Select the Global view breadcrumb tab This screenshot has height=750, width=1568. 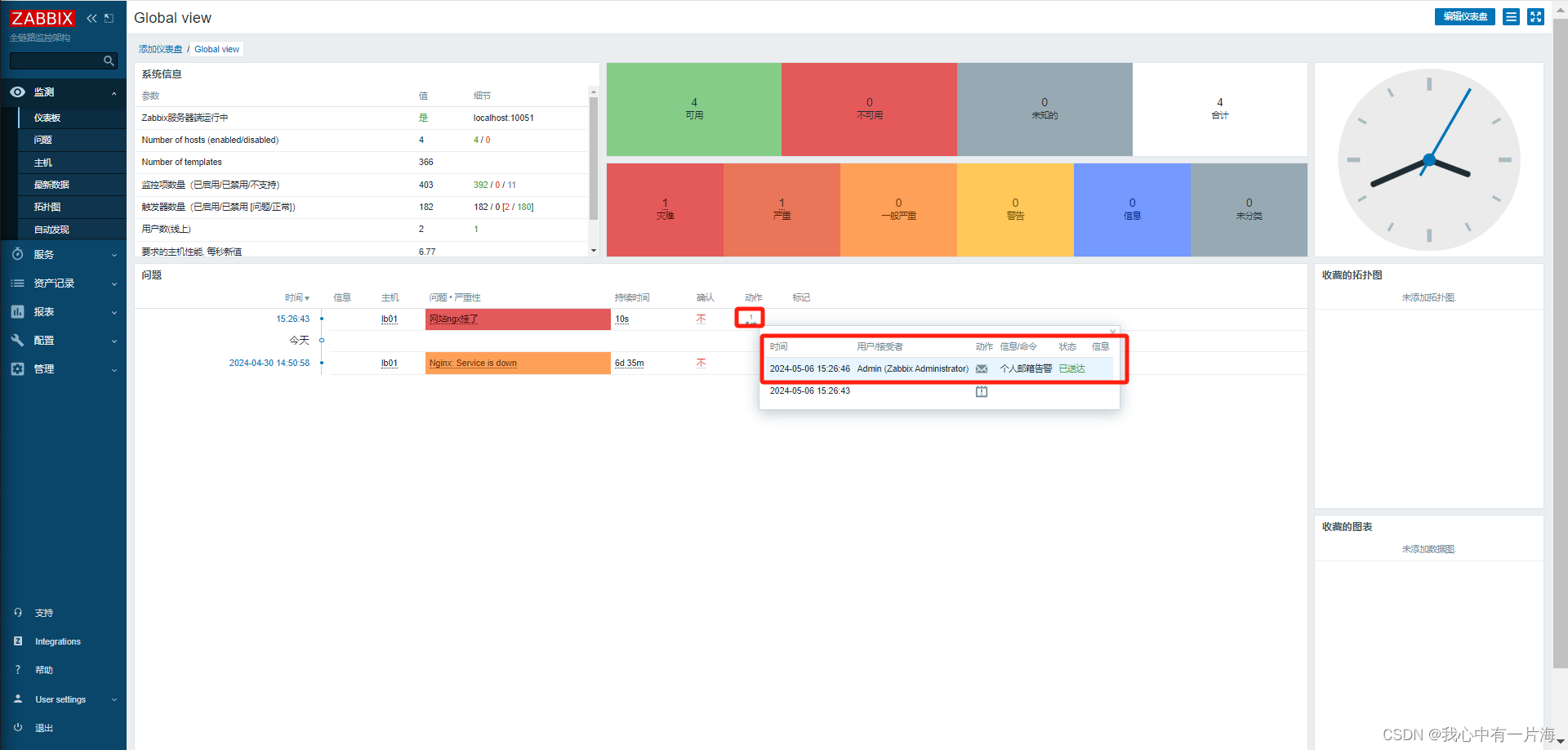click(x=216, y=49)
